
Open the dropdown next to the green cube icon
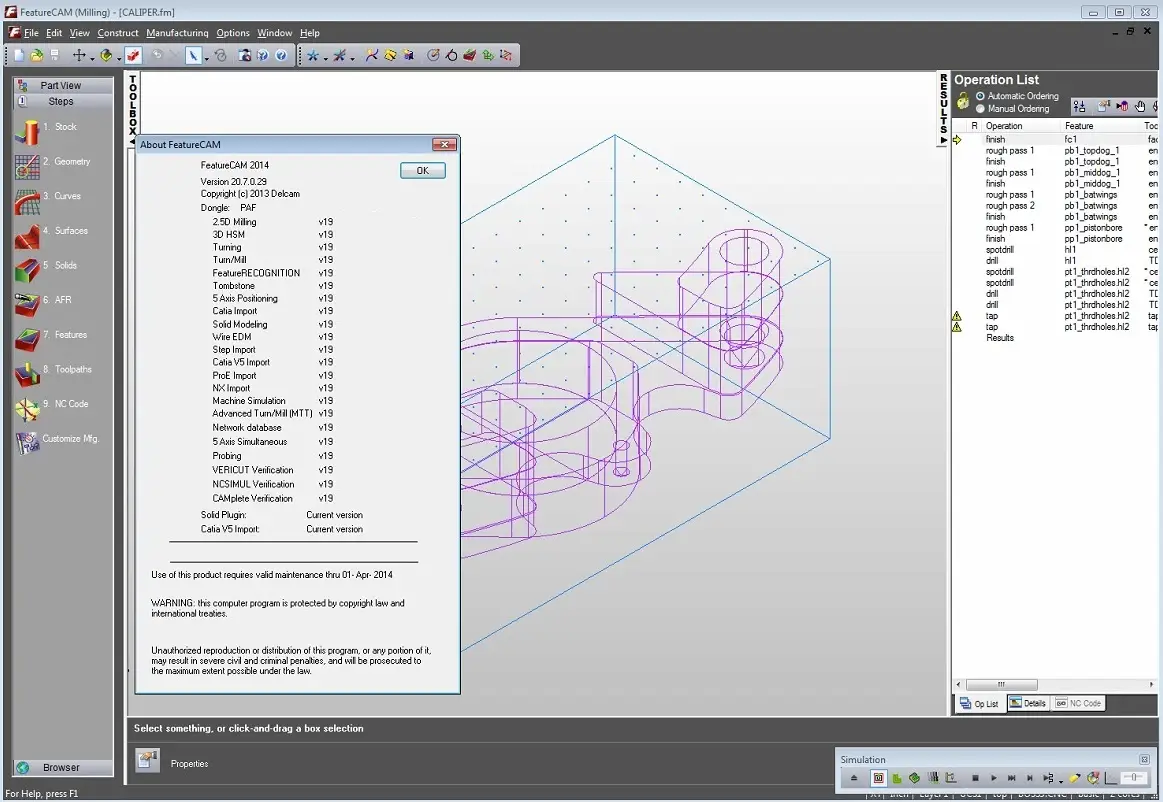119,57
